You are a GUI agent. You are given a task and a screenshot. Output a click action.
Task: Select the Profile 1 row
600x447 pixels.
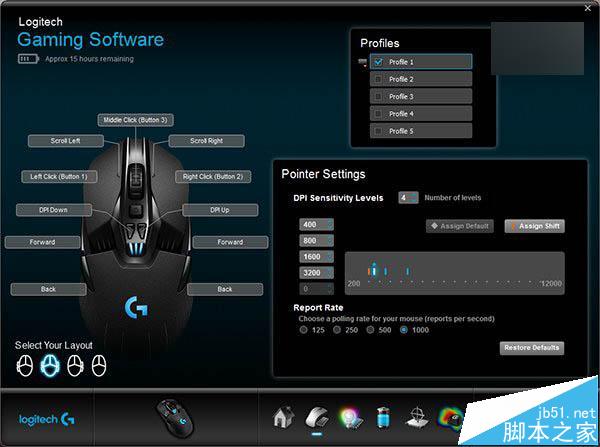[421, 62]
